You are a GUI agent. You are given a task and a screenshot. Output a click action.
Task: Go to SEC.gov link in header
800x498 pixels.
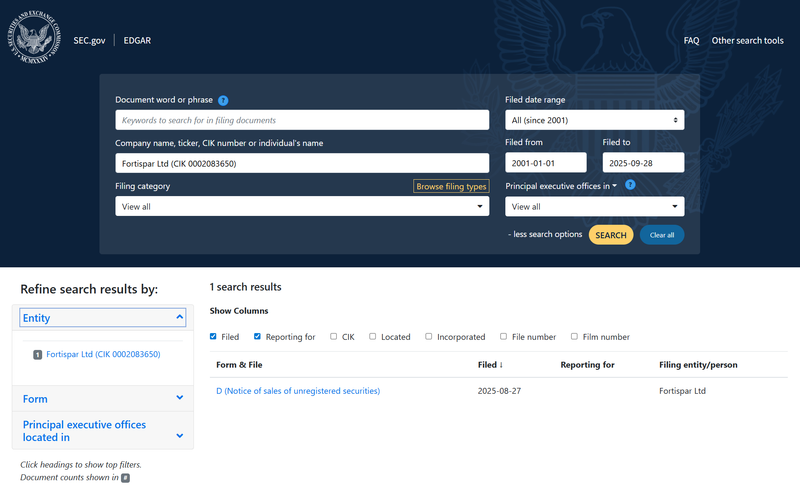coord(89,40)
